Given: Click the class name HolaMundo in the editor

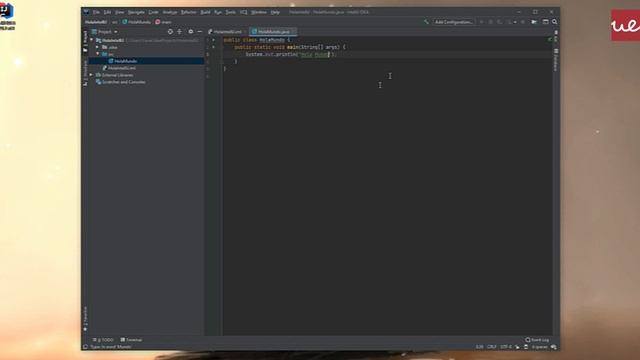Looking at the screenshot, I should [272, 40].
